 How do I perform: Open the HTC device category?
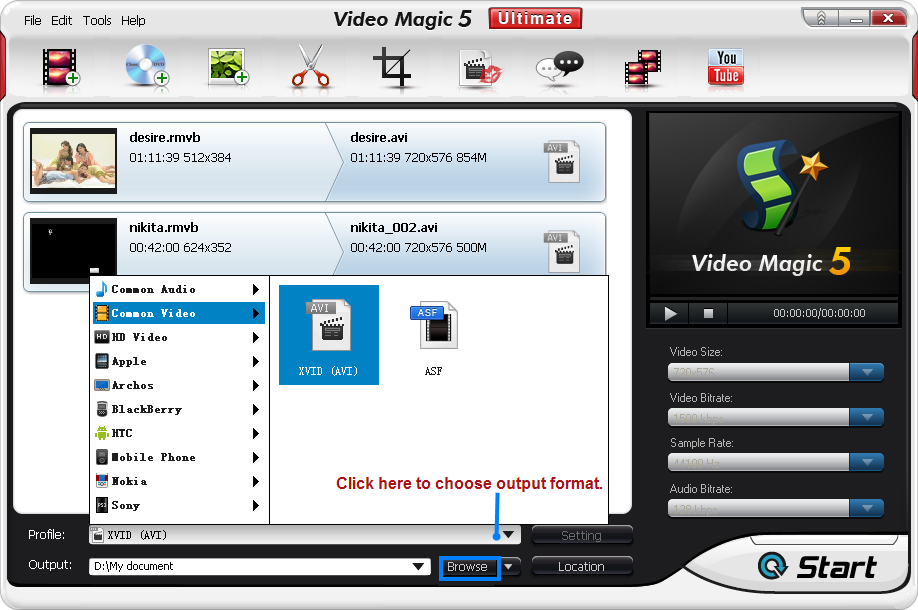coord(179,433)
